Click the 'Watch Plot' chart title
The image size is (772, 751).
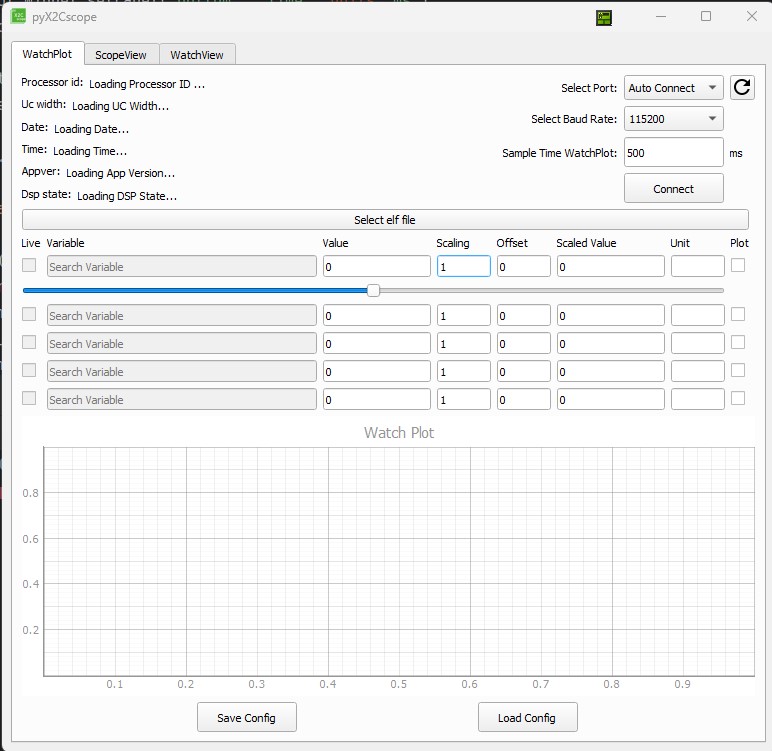click(399, 432)
